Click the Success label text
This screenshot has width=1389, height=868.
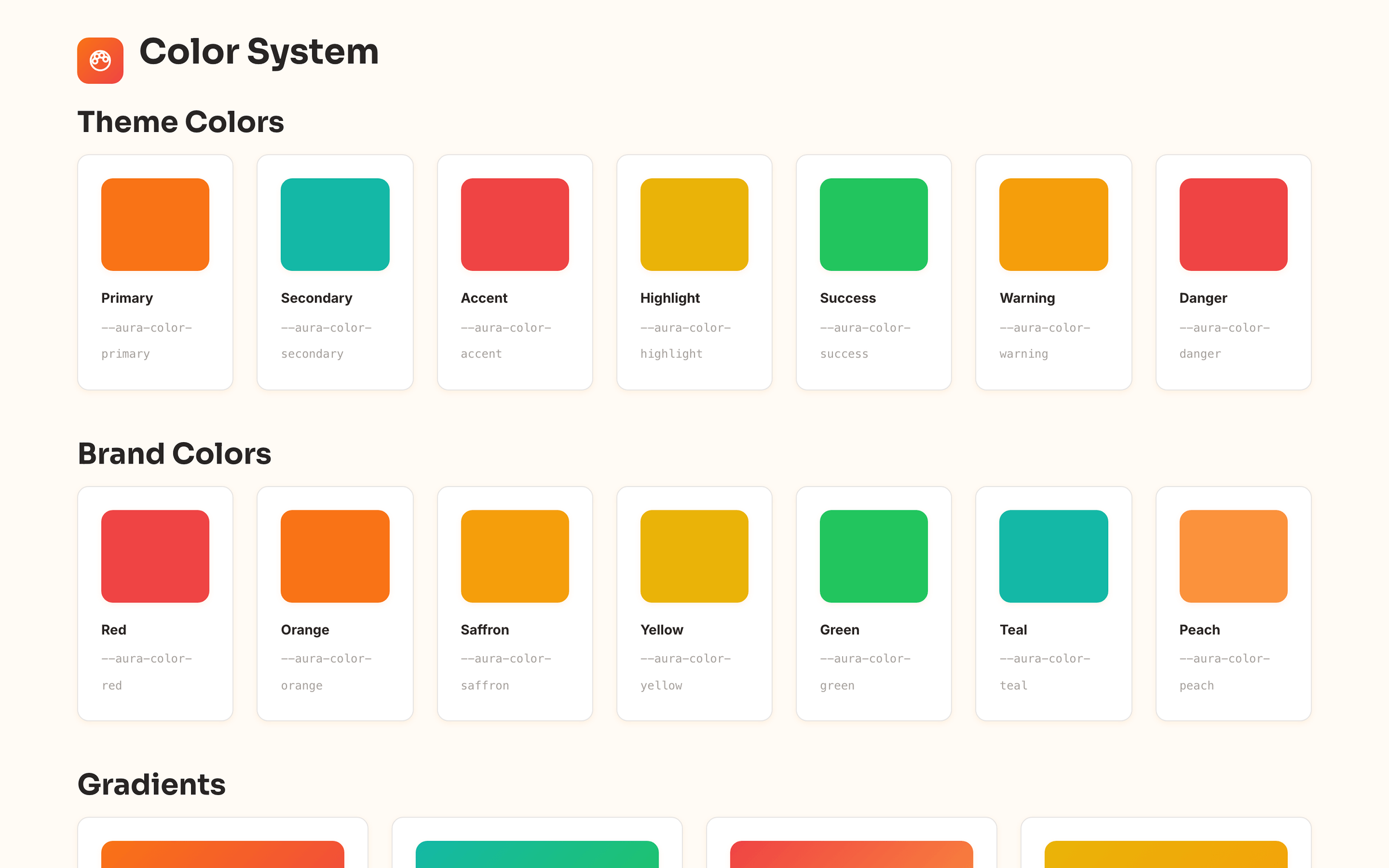[848, 298]
